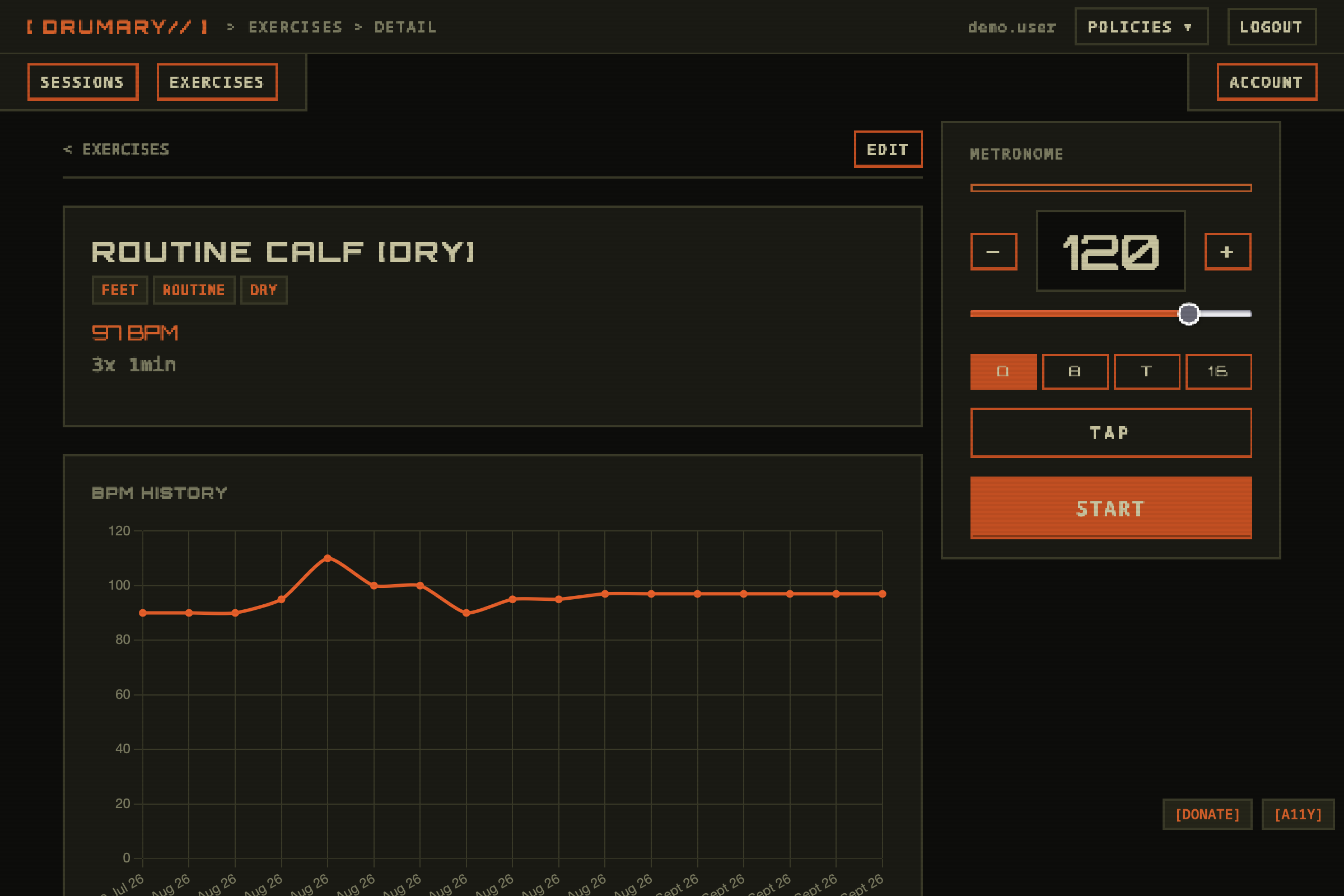Start the metronome
The width and height of the screenshot is (1344, 896).
(1111, 508)
